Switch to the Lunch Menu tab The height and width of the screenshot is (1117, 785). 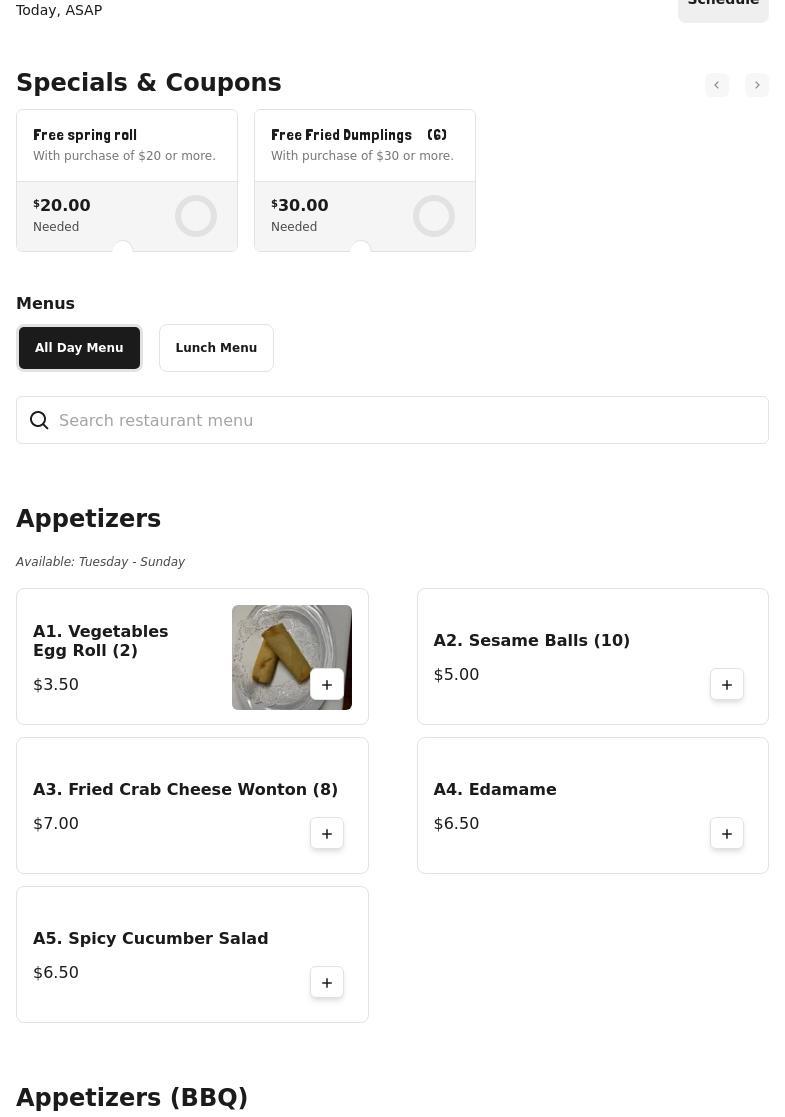[216, 348]
